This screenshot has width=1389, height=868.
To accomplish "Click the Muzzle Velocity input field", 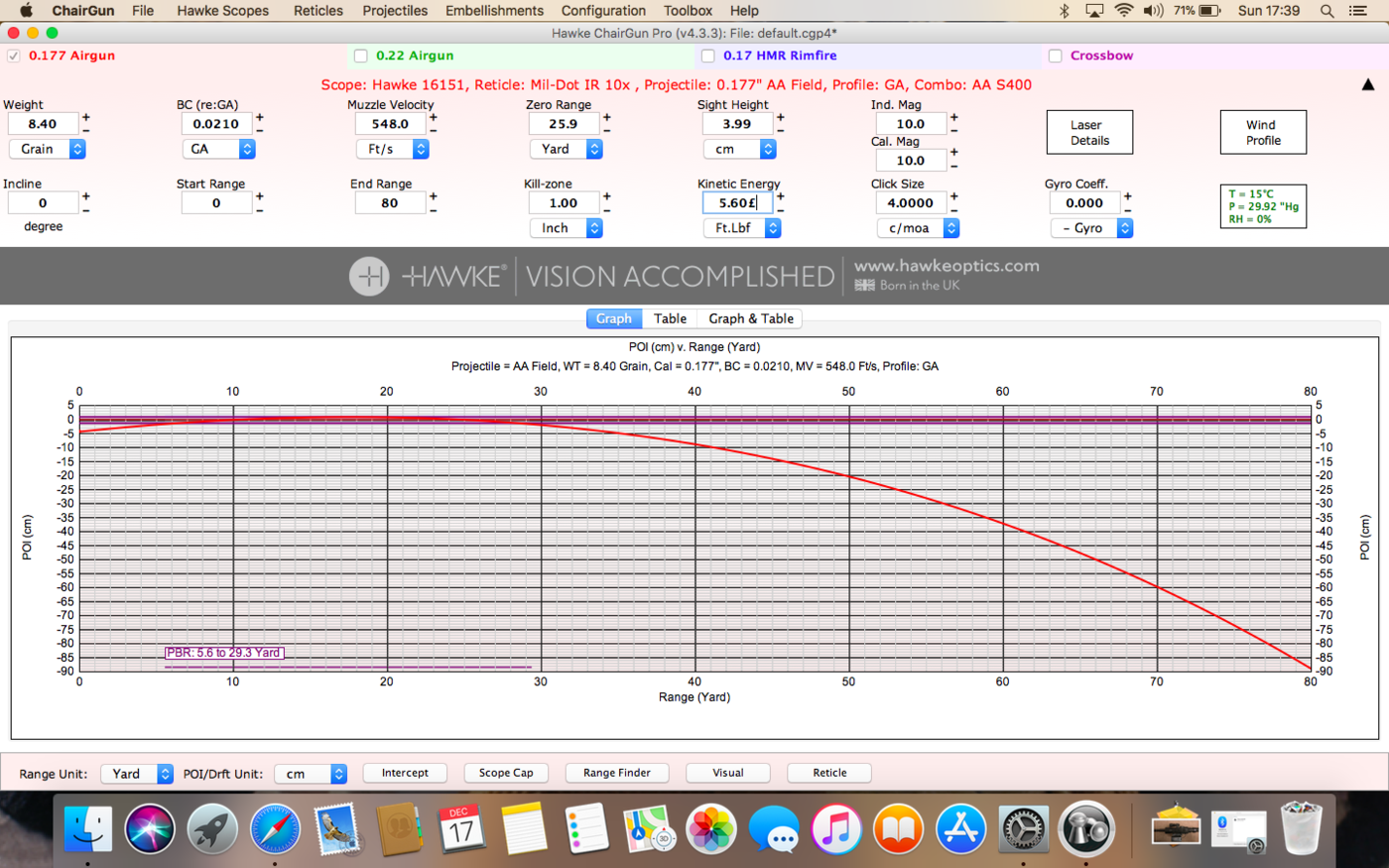I will tap(391, 124).
